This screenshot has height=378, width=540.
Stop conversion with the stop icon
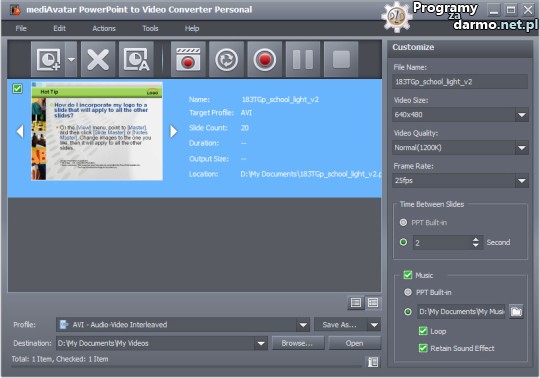[x=341, y=59]
